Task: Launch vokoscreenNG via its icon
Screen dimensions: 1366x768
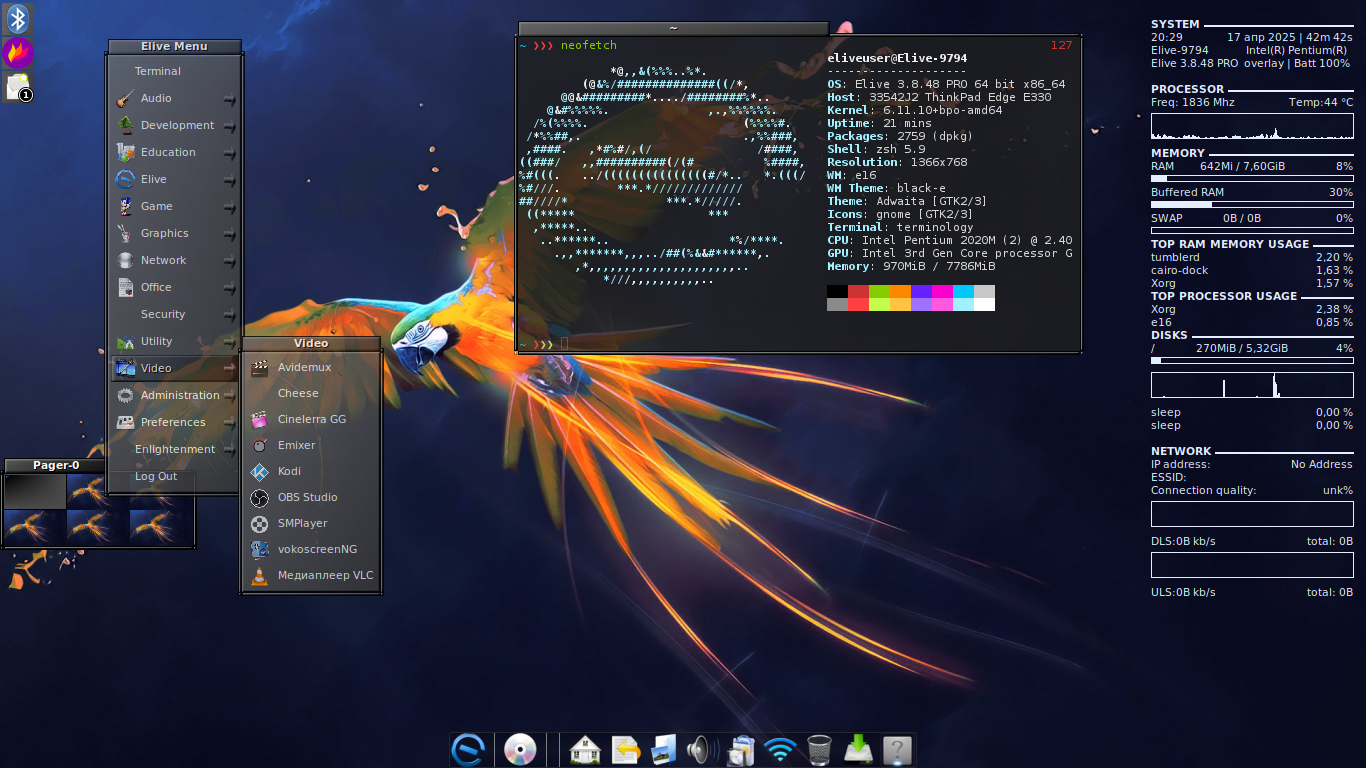Action: (259, 549)
